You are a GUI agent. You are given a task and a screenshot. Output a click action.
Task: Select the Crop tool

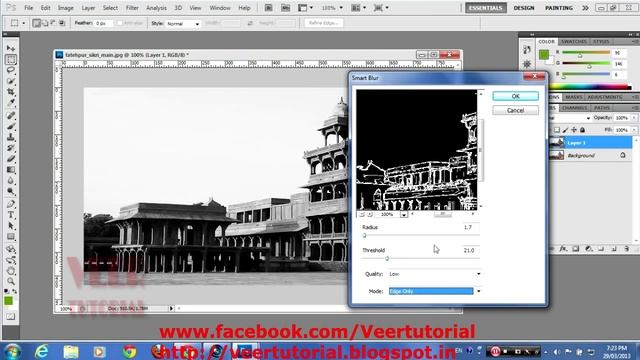point(11,92)
